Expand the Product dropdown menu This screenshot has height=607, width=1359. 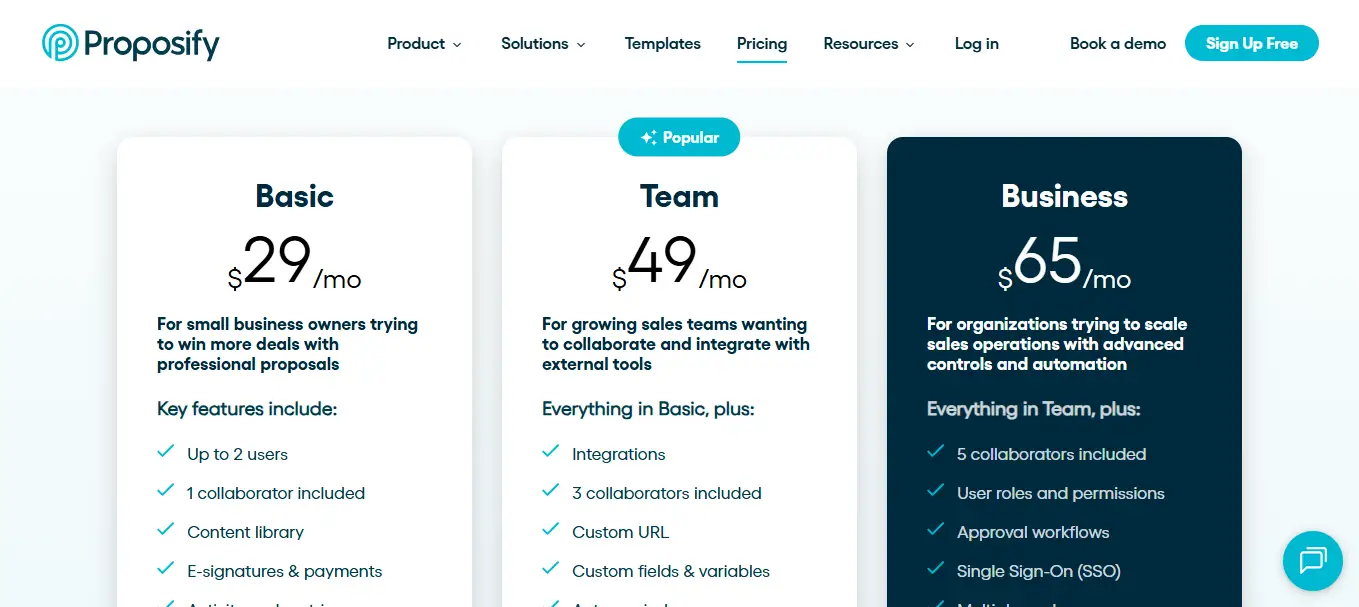424,44
